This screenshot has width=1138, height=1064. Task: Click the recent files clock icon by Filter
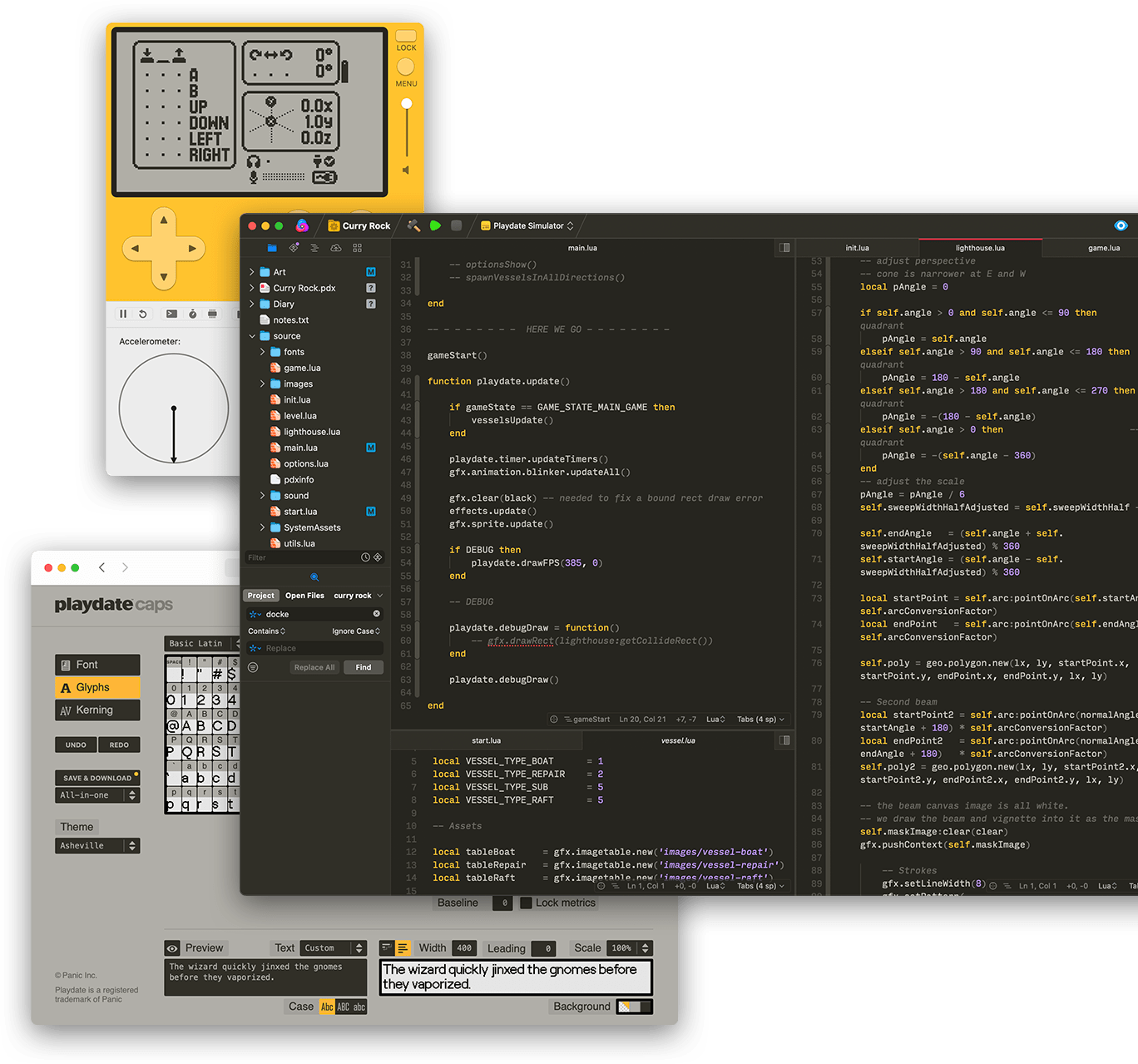(365, 557)
